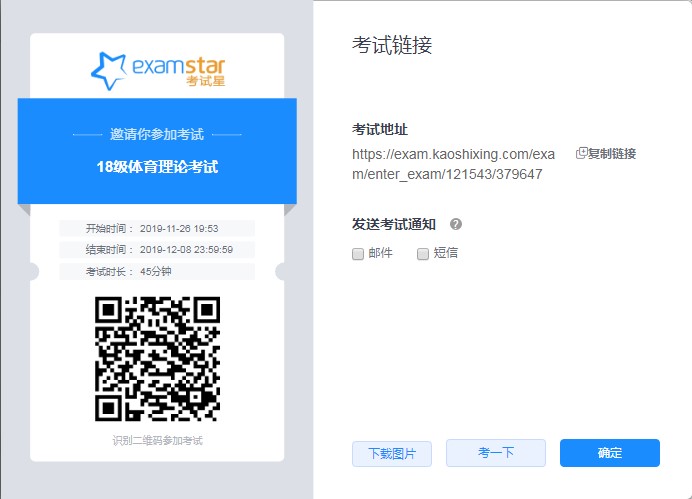Click the examstar 考试星 brand text
This screenshot has width=692, height=499.
click(178, 70)
